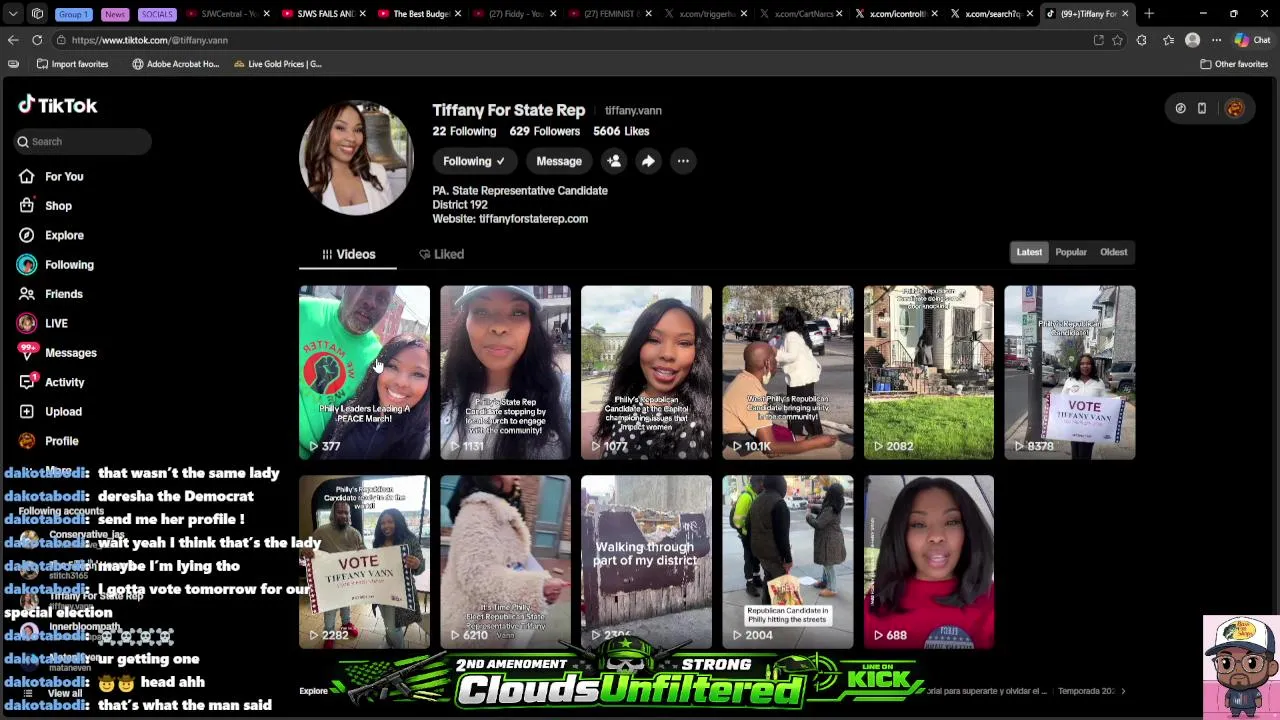Expand the Group 1 tab group
The width and height of the screenshot is (1280, 720).
[73, 14]
